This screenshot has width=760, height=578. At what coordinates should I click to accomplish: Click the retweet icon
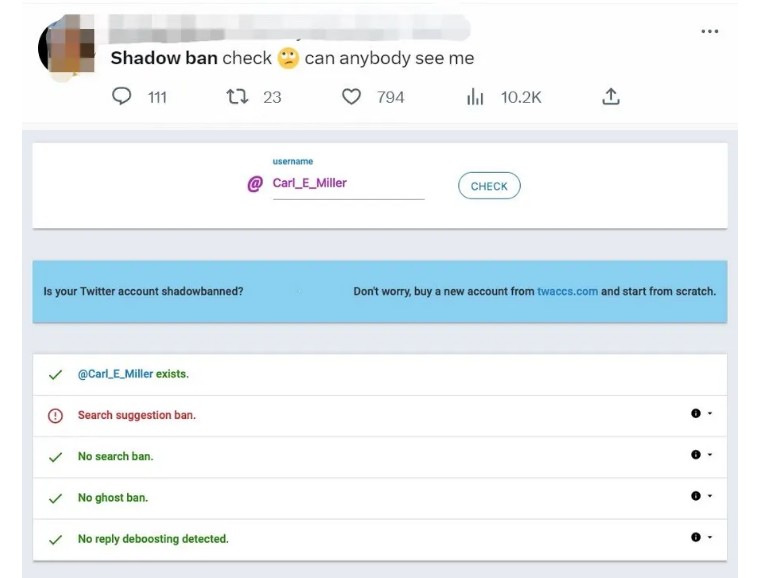pos(237,96)
